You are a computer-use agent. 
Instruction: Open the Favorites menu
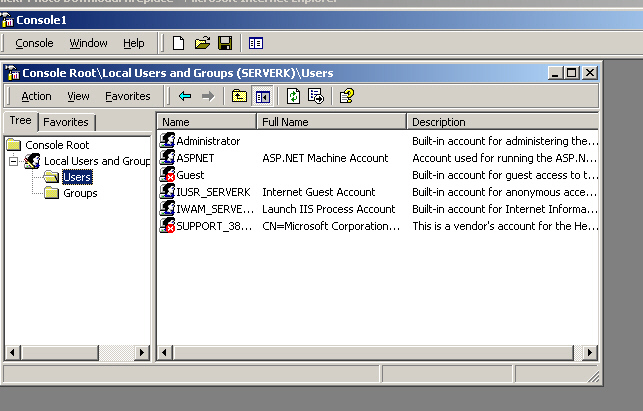[128, 96]
